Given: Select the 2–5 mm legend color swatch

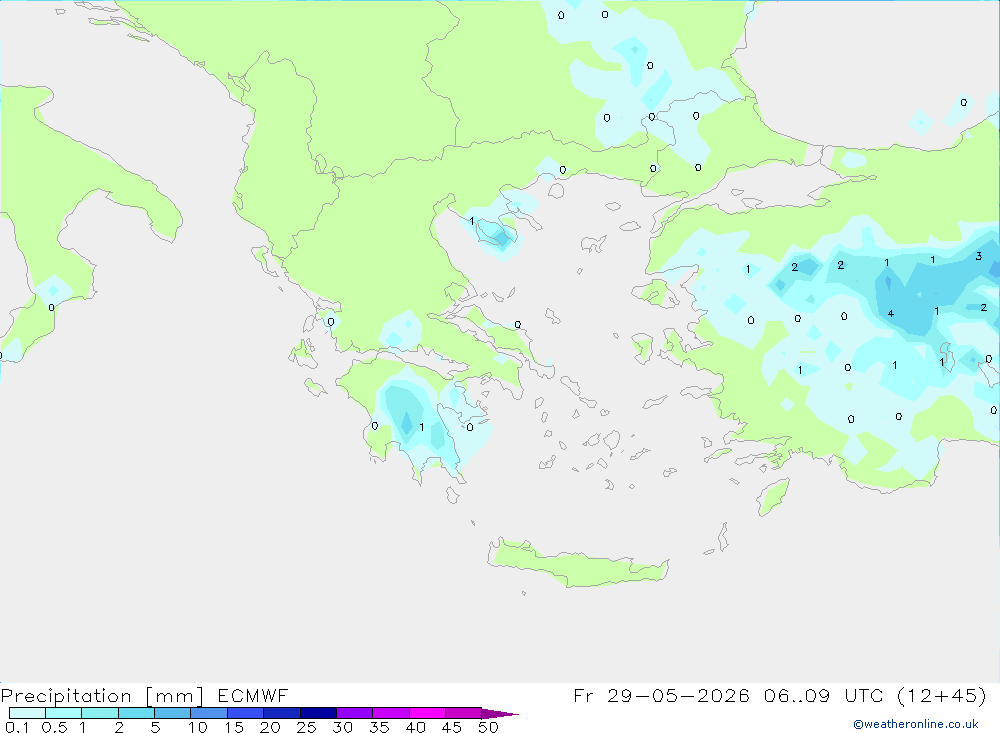Looking at the screenshot, I should click(x=136, y=713).
